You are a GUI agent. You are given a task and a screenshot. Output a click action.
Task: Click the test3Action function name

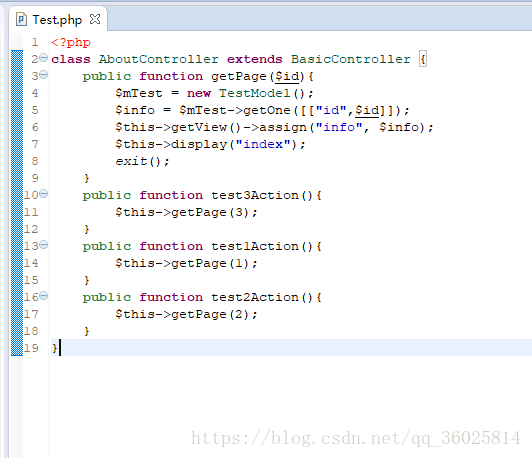point(255,195)
